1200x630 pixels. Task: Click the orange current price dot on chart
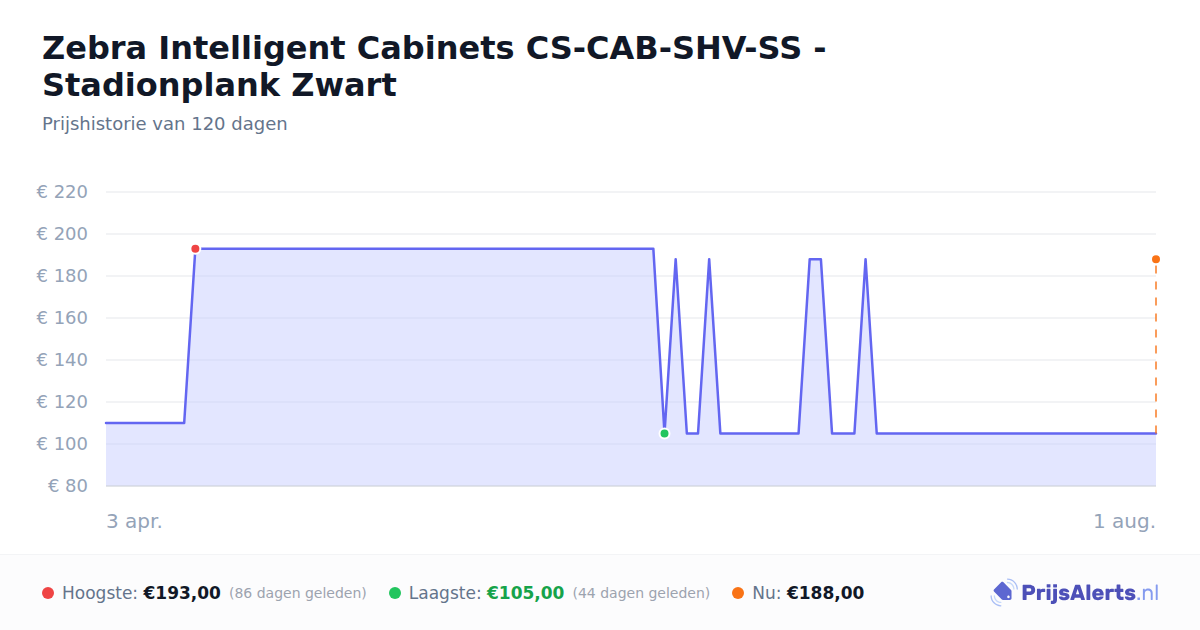pyautogui.click(x=1156, y=259)
